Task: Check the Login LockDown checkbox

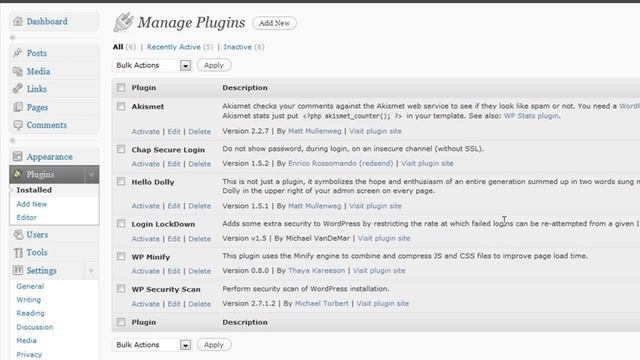Action: coord(121,223)
